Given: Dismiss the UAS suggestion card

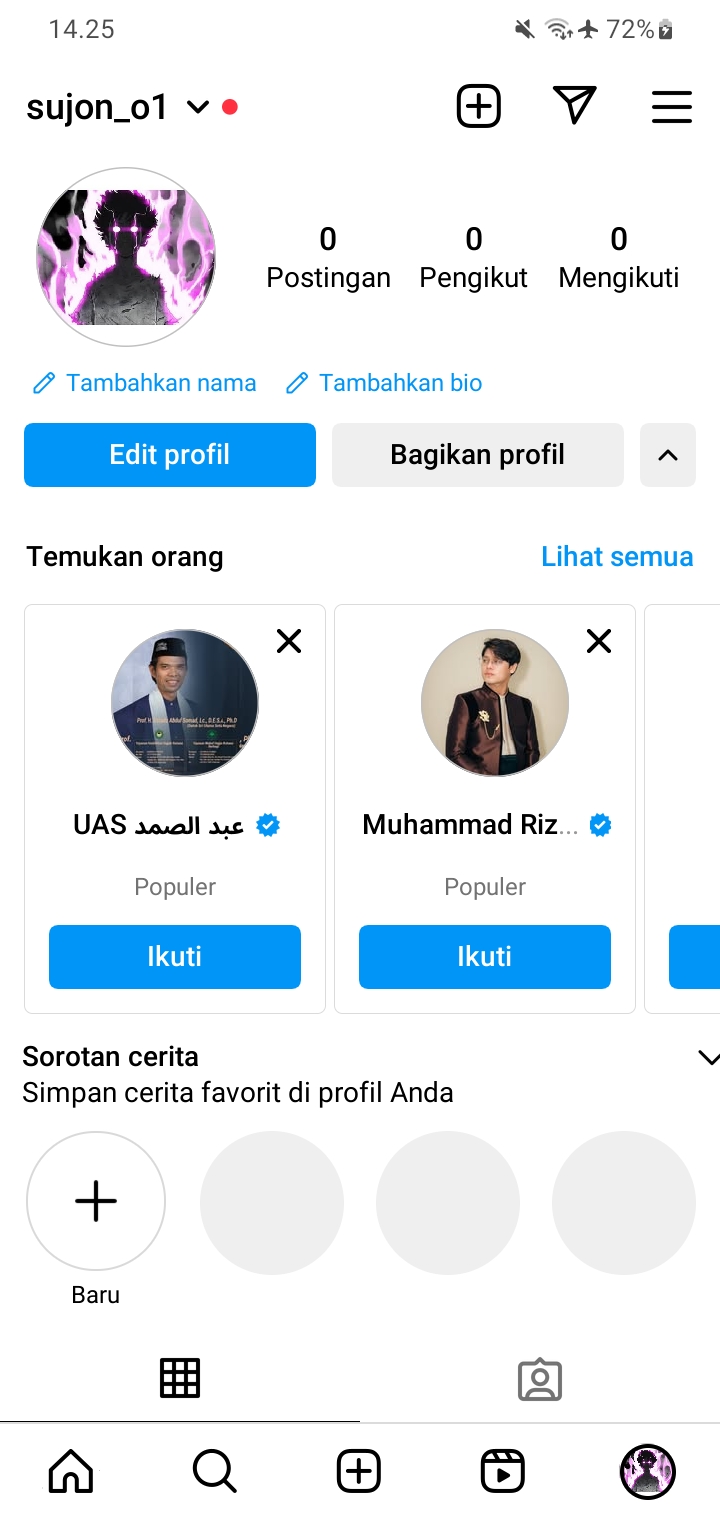Looking at the screenshot, I should [x=289, y=641].
